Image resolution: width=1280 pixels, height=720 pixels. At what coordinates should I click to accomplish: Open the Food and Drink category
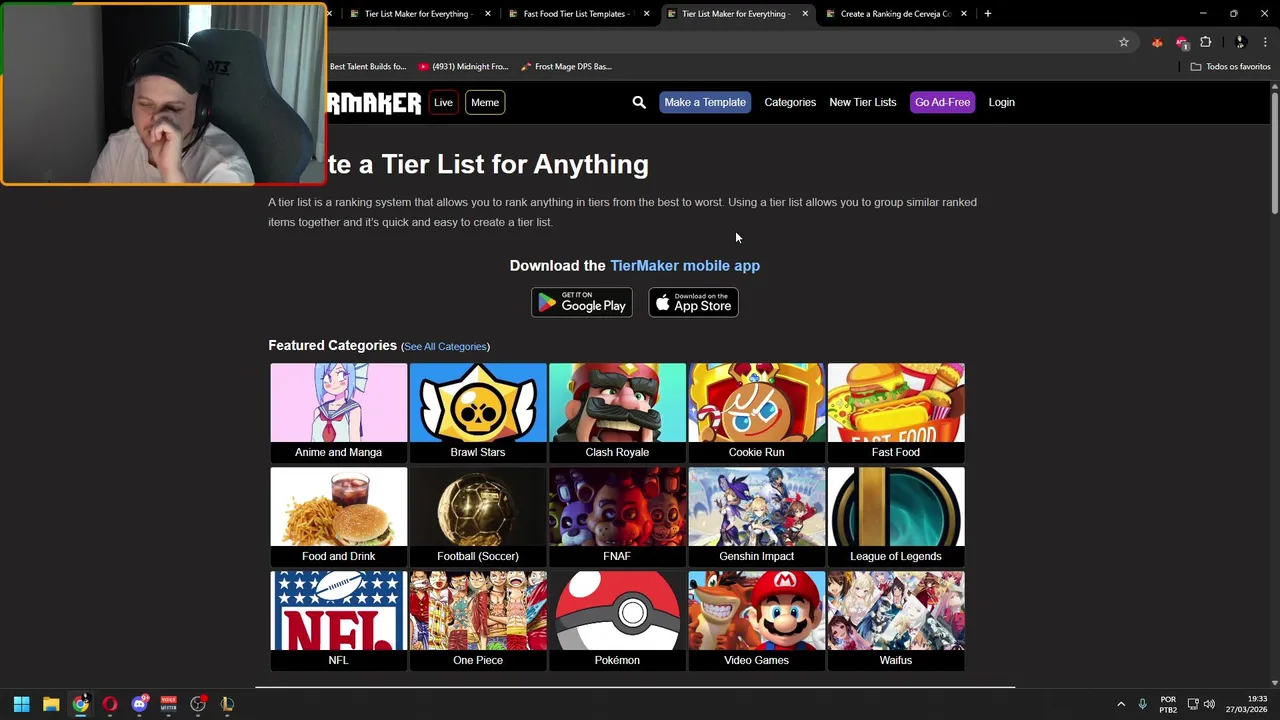(338, 516)
